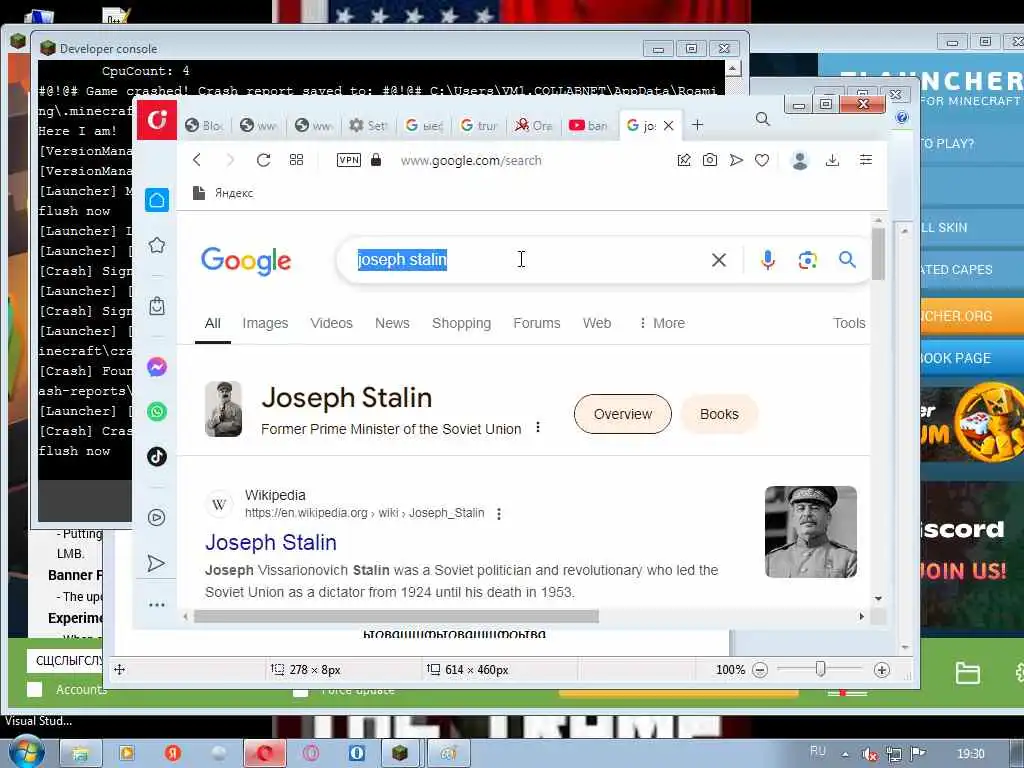Select the Web search tab
The image size is (1024, 768).
[x=597, y=323]
